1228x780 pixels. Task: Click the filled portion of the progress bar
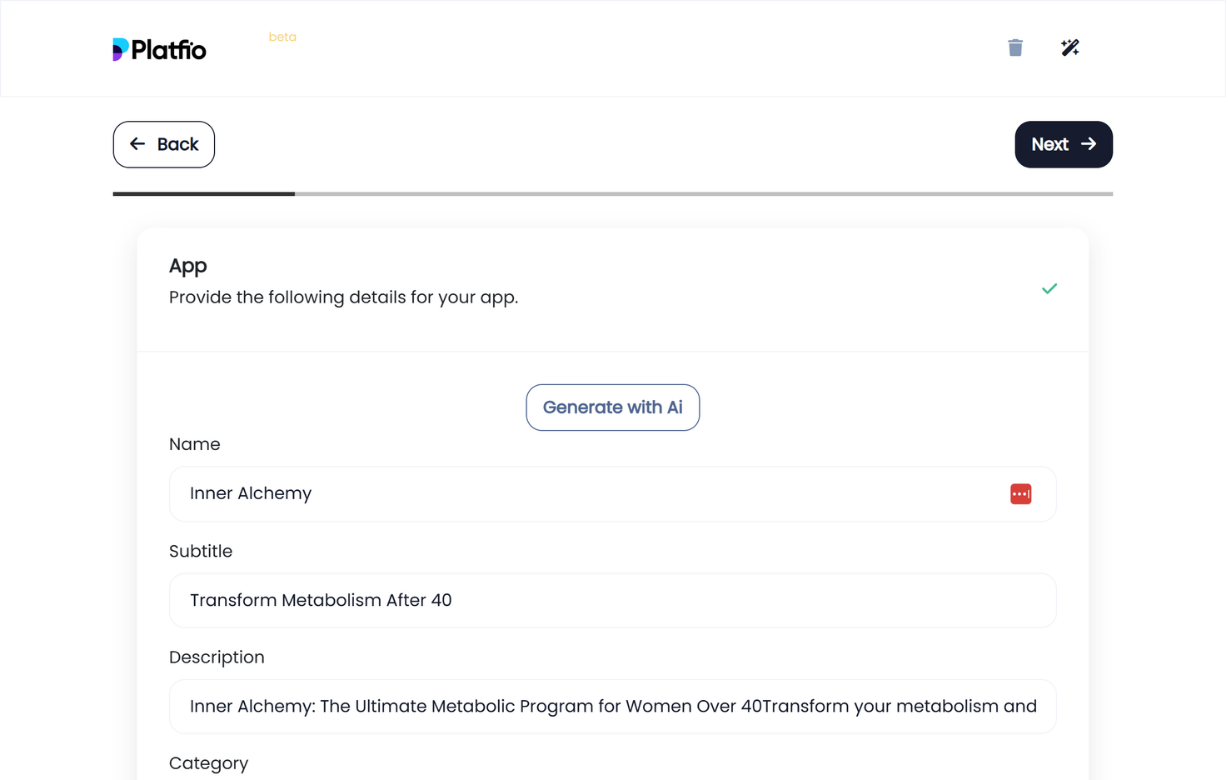(x=200, y=194)
